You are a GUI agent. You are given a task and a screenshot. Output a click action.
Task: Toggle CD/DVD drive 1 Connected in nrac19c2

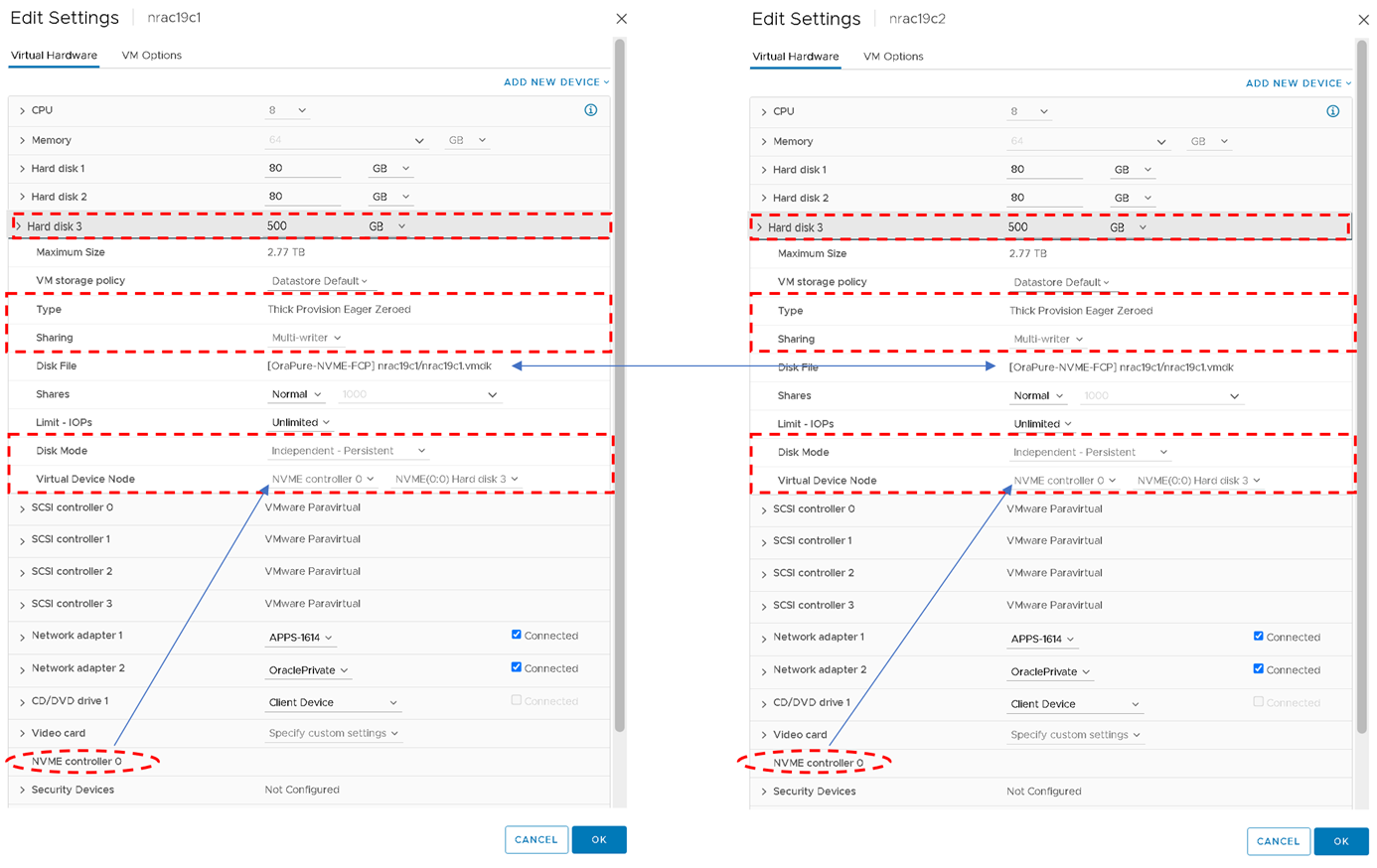click(x=1258, y=702)
